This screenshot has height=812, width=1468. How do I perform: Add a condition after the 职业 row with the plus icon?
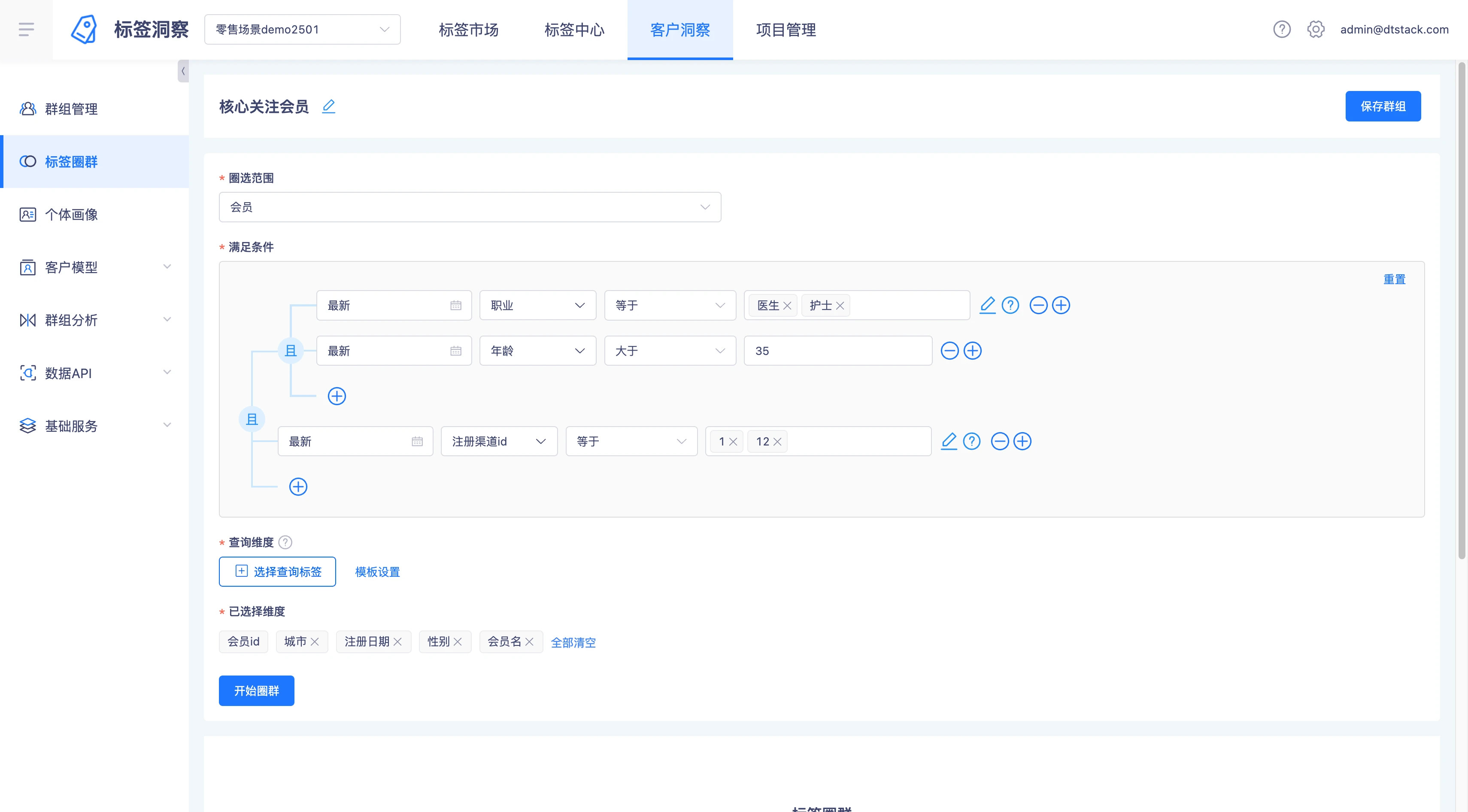coord(1061,305)
